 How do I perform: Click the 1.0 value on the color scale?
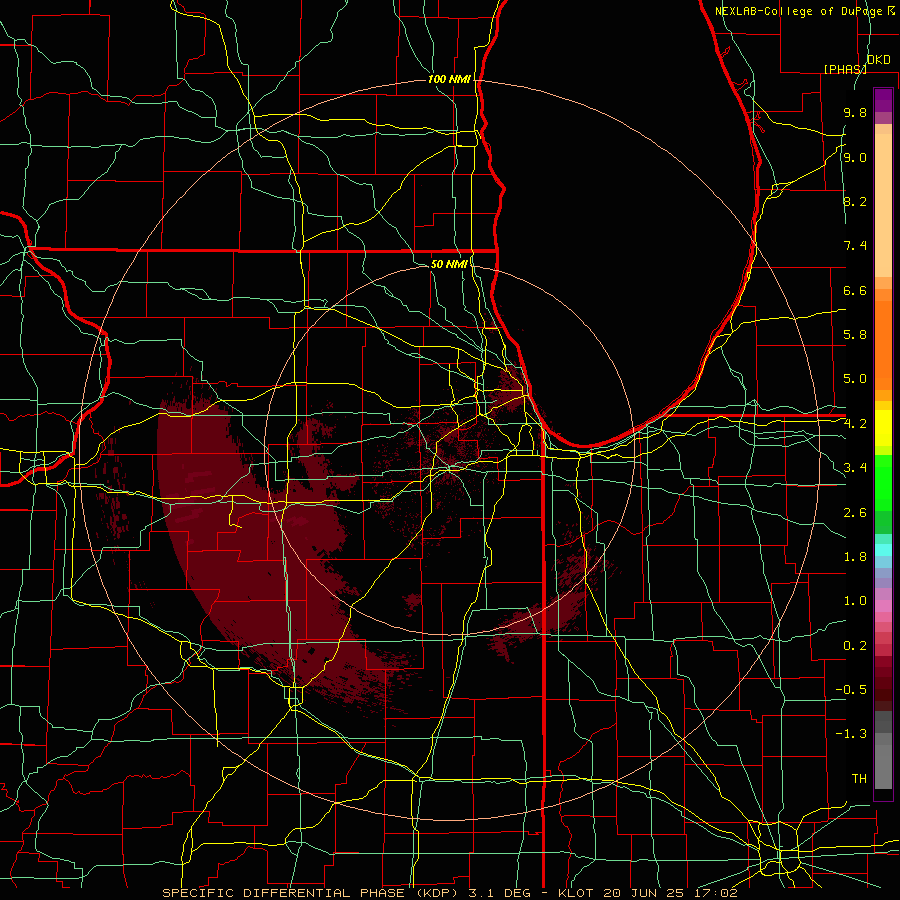855,601
